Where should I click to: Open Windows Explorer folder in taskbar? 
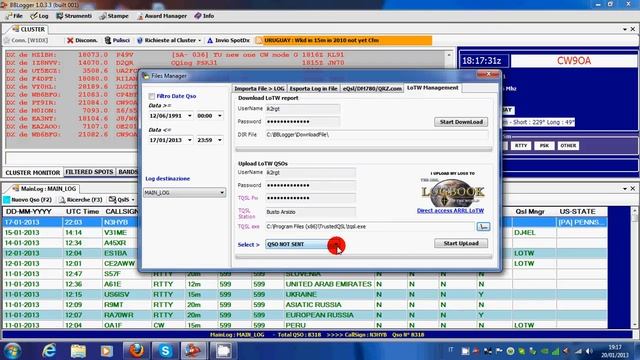click(x=78, y=351)
